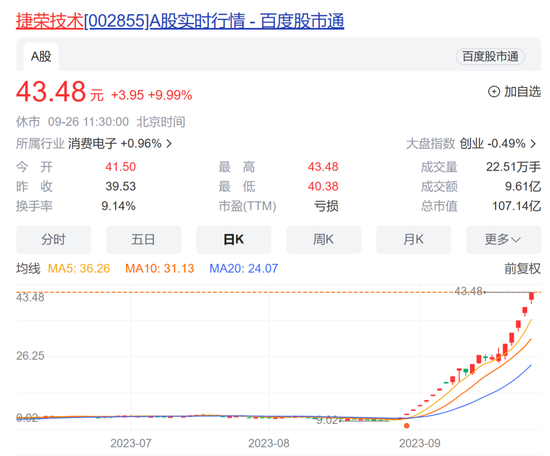Screen dimensions: 550x456
Task: Click the 百度股市通 badge button
Action: [490, 56]
